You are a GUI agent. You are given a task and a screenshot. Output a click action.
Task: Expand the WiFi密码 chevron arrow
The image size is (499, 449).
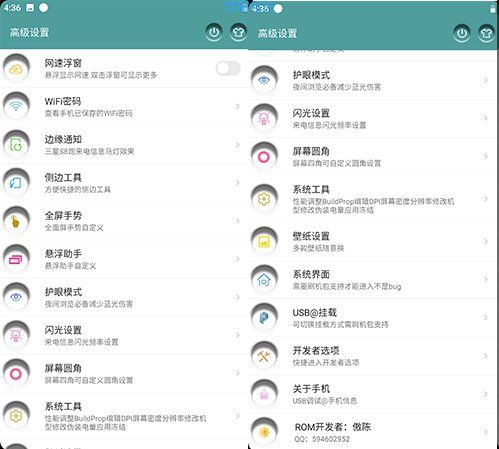click(x=238, y=106)
